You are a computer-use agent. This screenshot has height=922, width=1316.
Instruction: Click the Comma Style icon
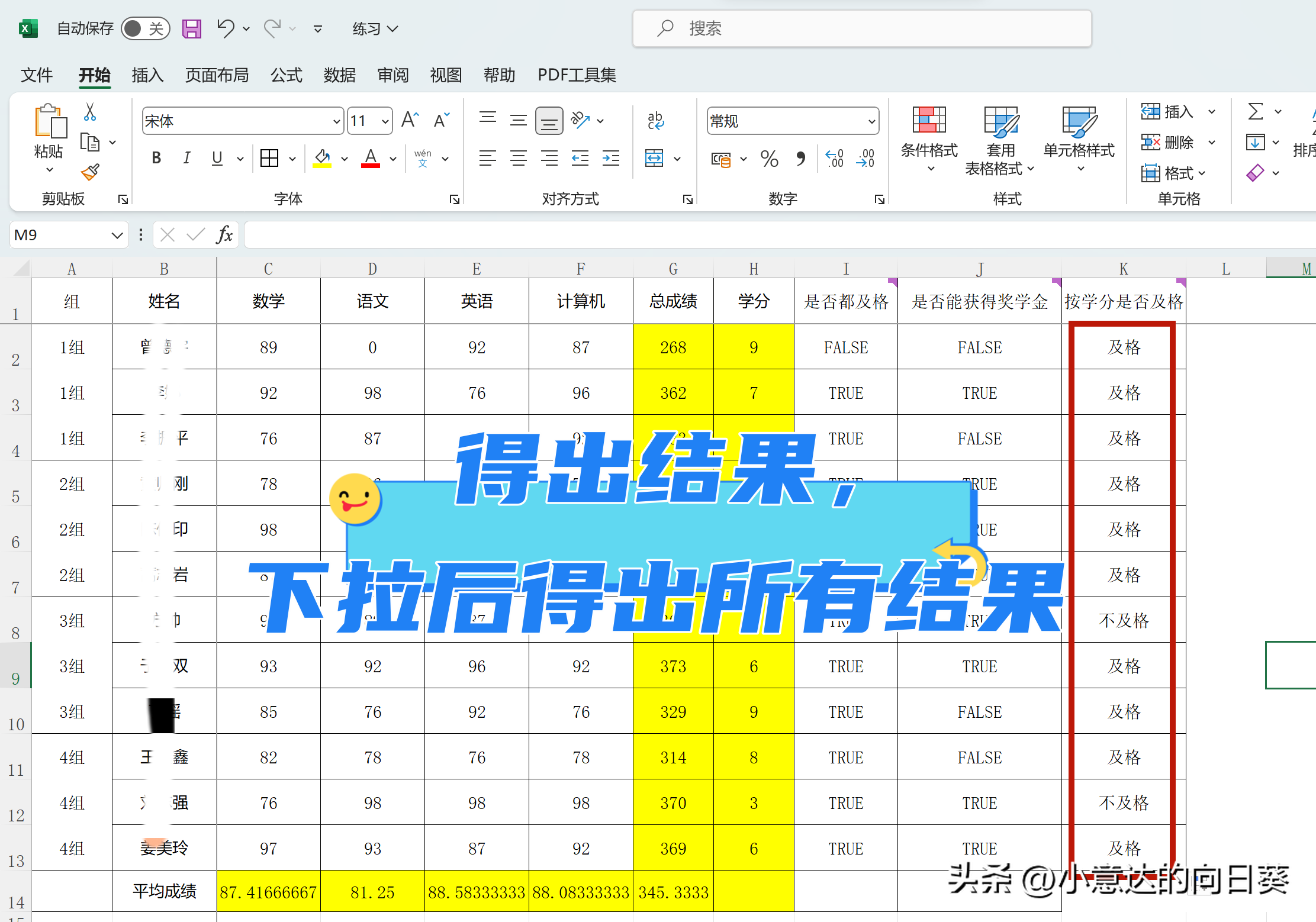(800, 159)
